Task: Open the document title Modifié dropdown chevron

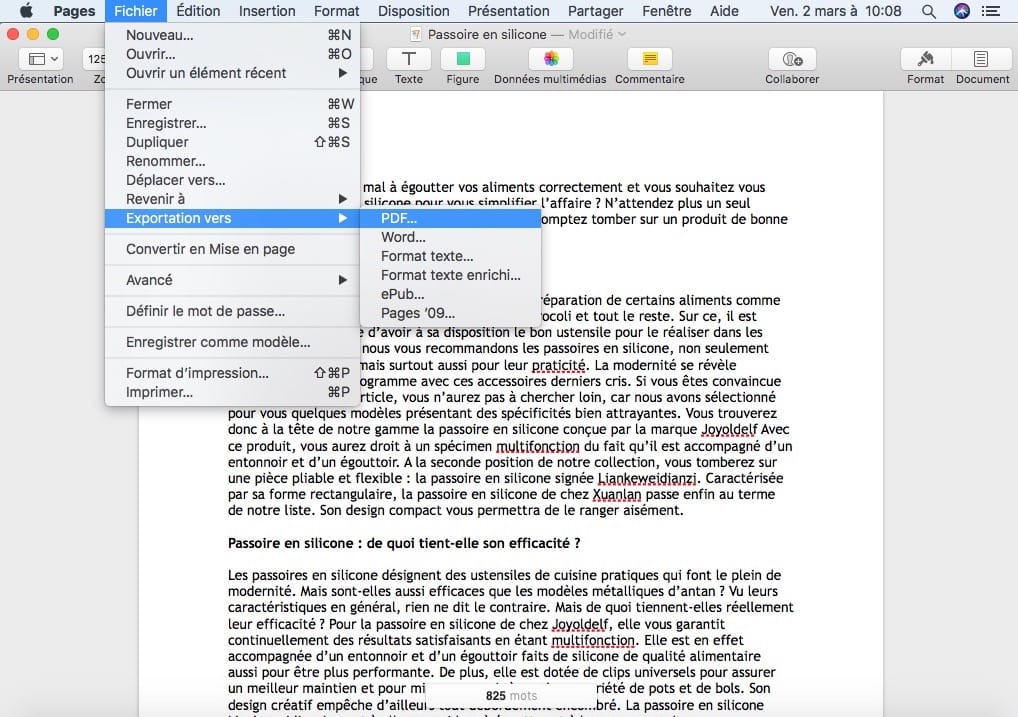Action: pos(621,34)
